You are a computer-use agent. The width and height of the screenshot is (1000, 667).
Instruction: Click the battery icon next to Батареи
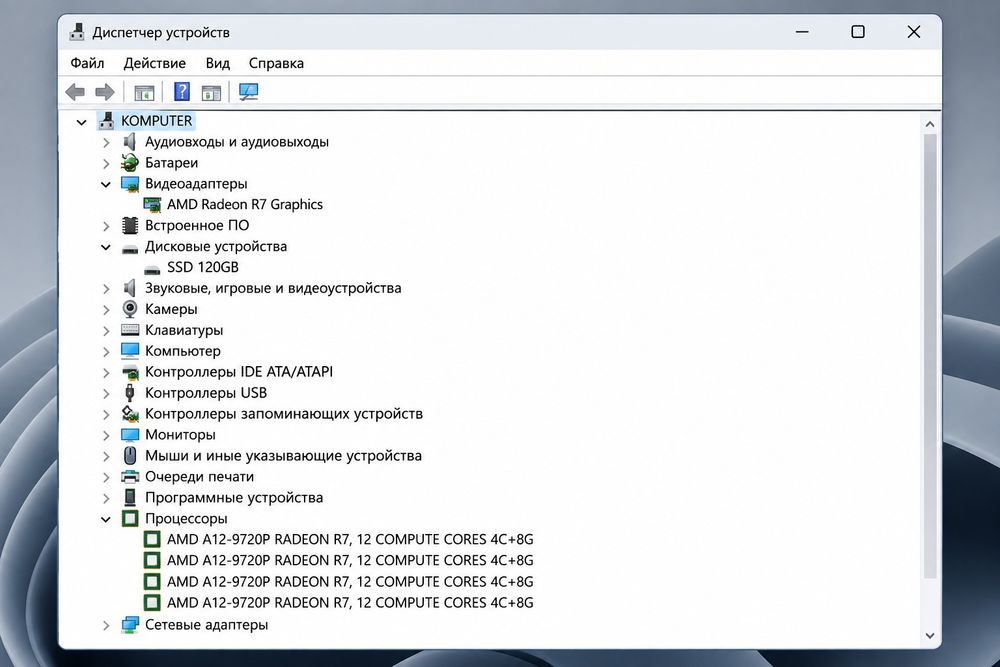pyautogui.click(x=129, y=163)
